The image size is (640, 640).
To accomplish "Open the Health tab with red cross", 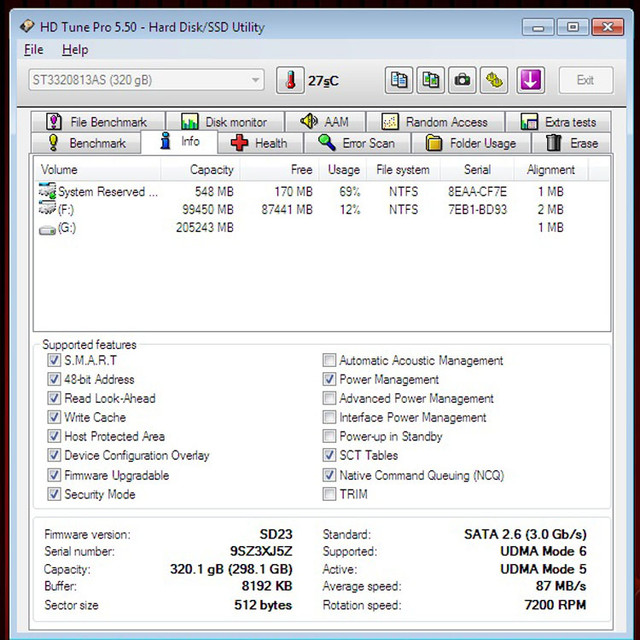I will pyautogui.click(x=260, y=143).
